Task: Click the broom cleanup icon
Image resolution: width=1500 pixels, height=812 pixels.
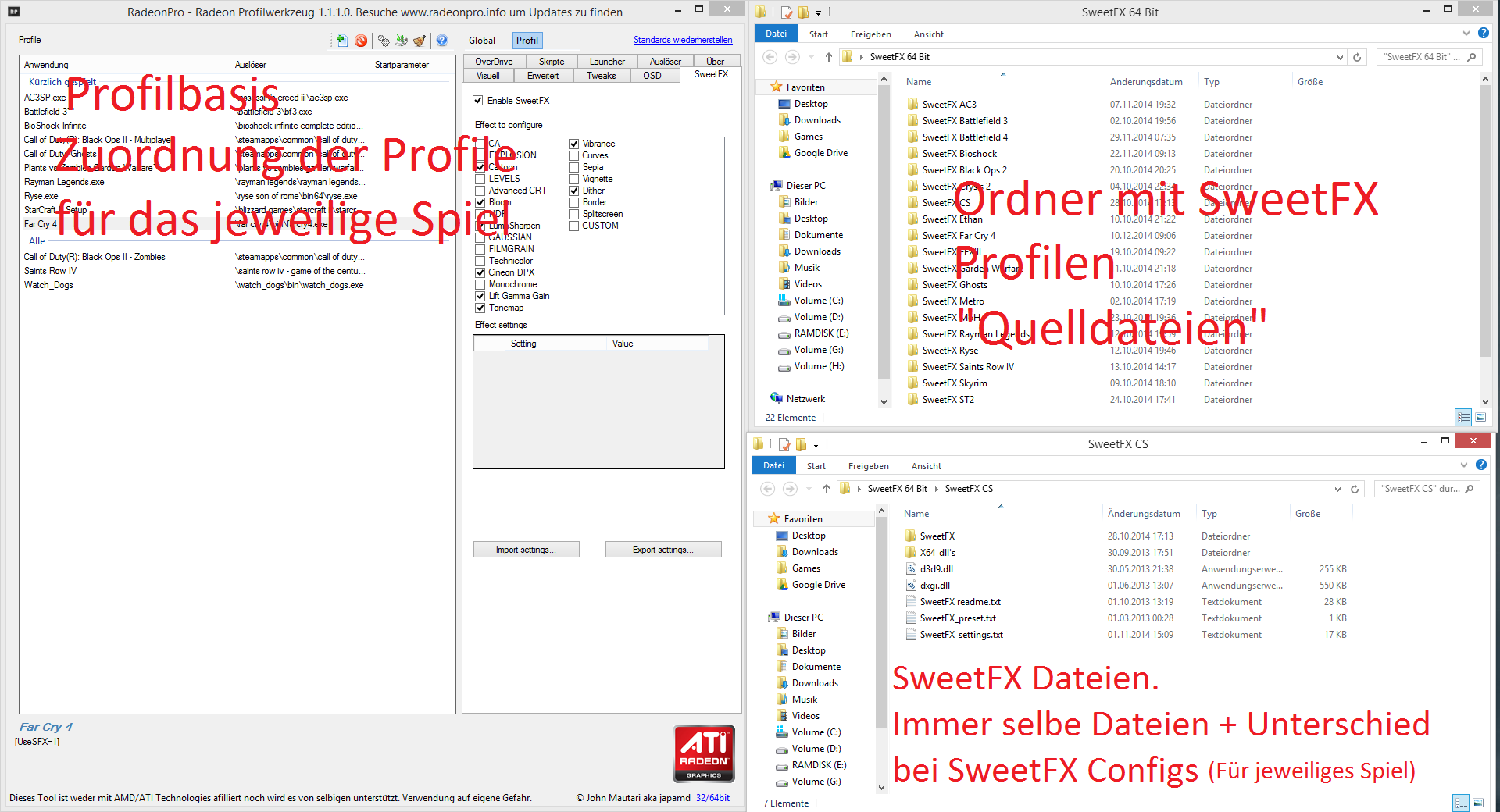Action: (x=420, y=41)
